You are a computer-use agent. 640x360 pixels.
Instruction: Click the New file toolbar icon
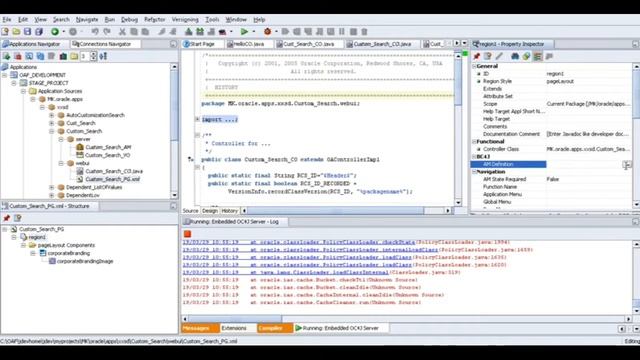point(5,31)
